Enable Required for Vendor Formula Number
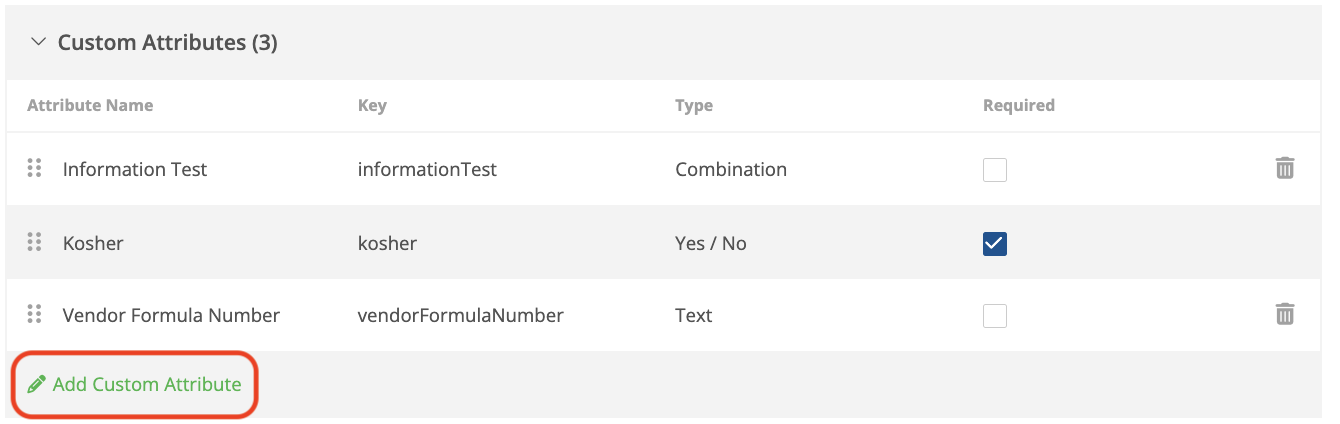The height and width of the screenshot is (424, 1340). pos(994,316)
